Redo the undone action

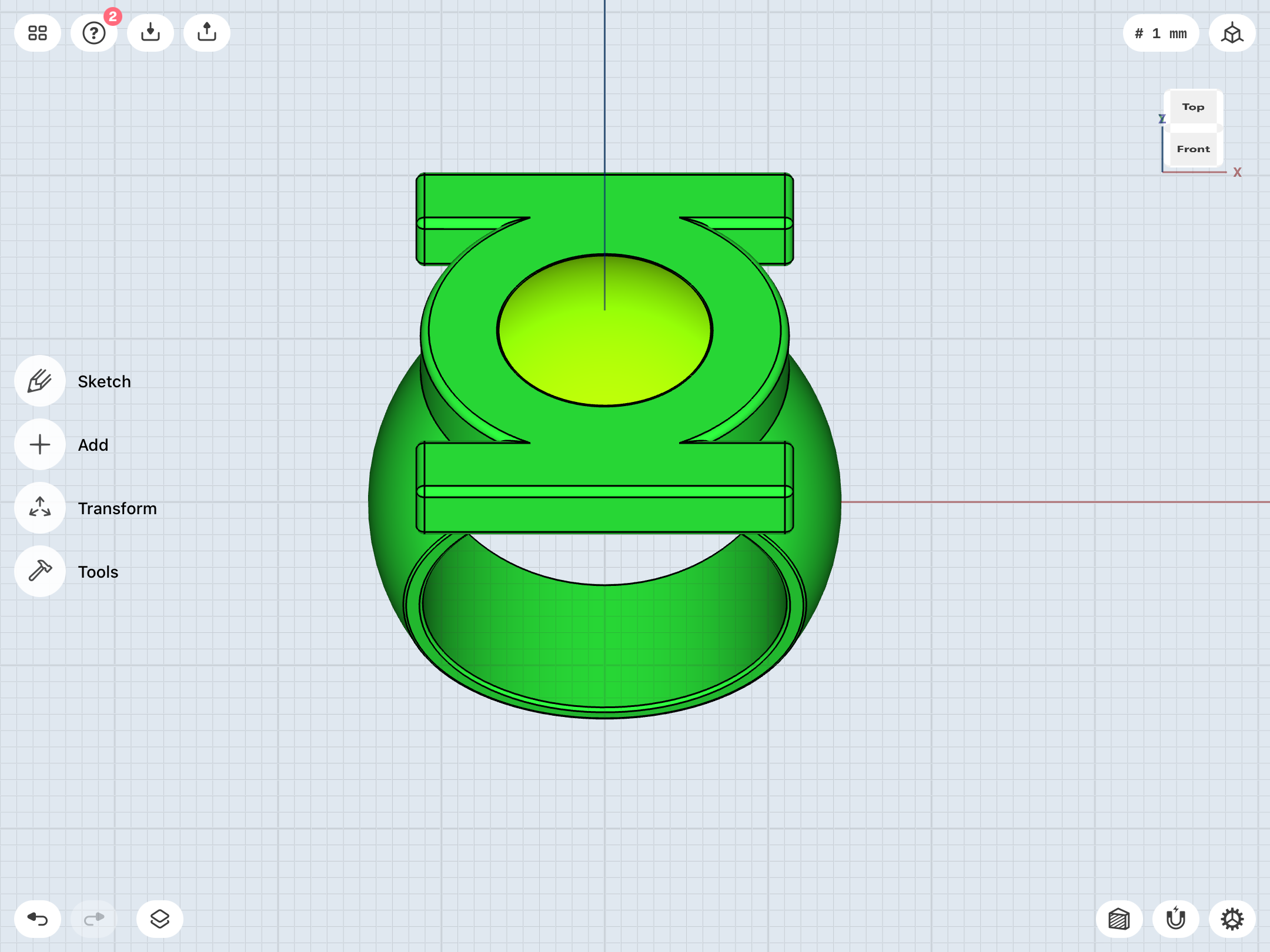[x=94, y=919]
